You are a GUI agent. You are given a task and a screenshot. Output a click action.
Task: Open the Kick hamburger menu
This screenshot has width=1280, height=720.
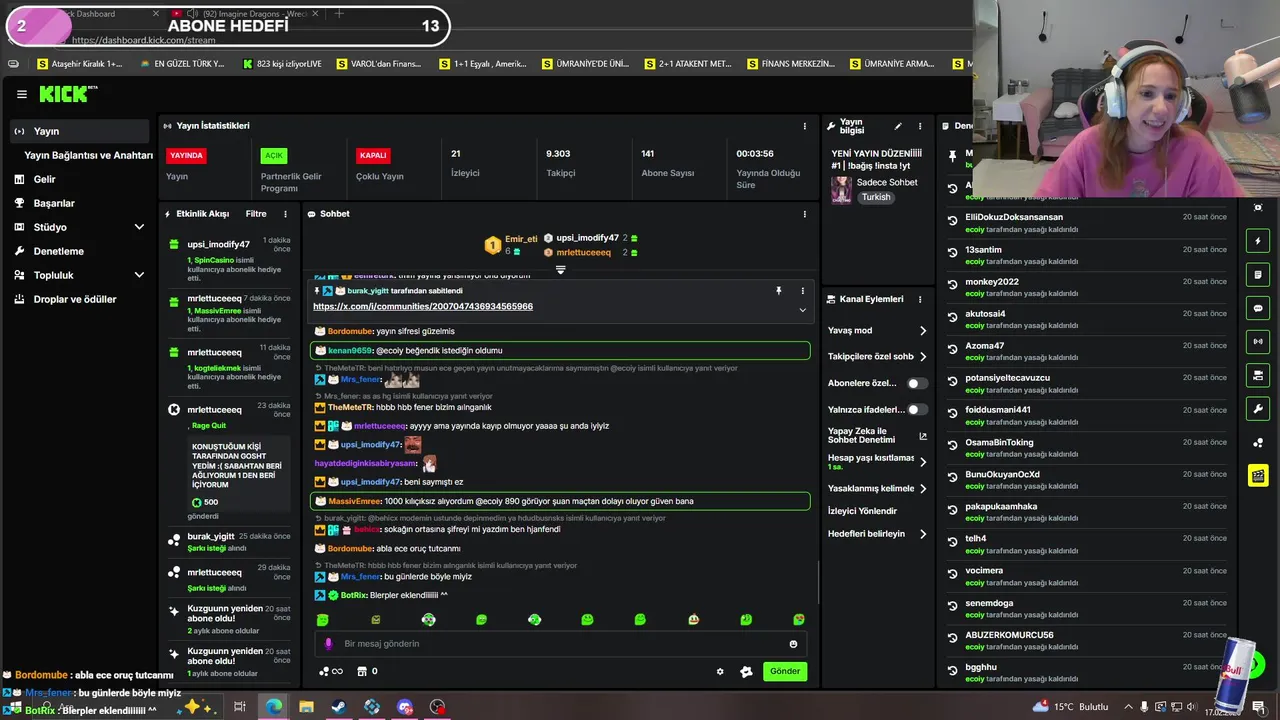[21, 94]
